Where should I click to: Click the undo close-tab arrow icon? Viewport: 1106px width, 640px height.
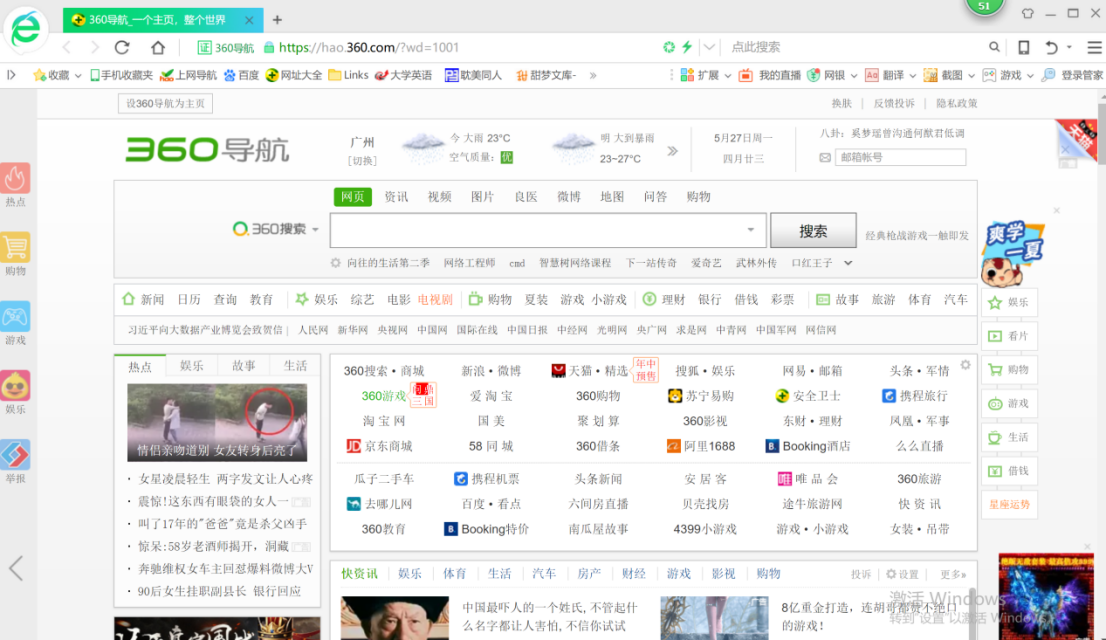click(1051, 47)
